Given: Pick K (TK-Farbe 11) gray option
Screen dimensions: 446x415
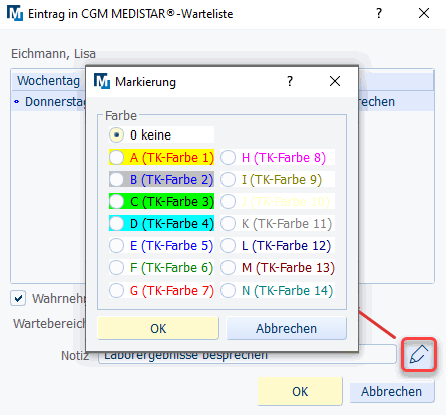Looking at the screenshot, I should tap(277, 223).
